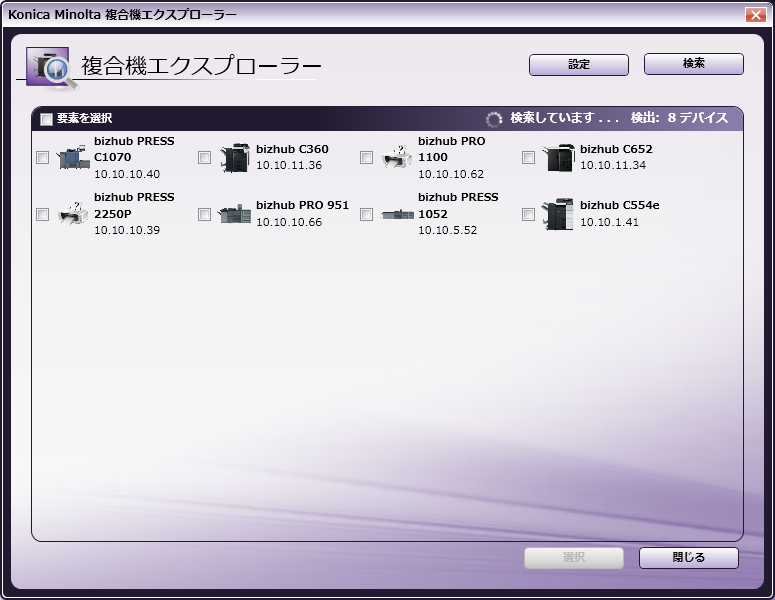The width and height of the screenshot is (775, 600).
Task: Click the bizhub PRESS 2250P printer icon
Action: tap(73, 214)
